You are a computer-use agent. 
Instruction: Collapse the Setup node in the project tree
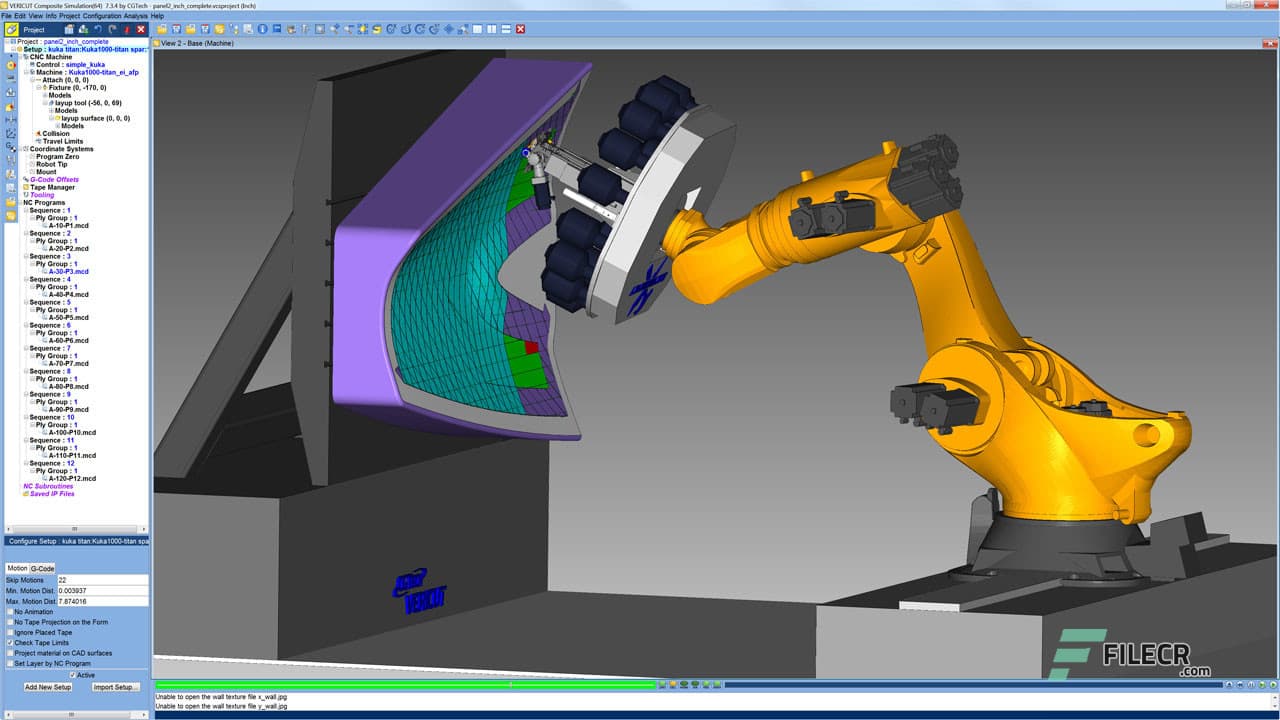[14, 48]
